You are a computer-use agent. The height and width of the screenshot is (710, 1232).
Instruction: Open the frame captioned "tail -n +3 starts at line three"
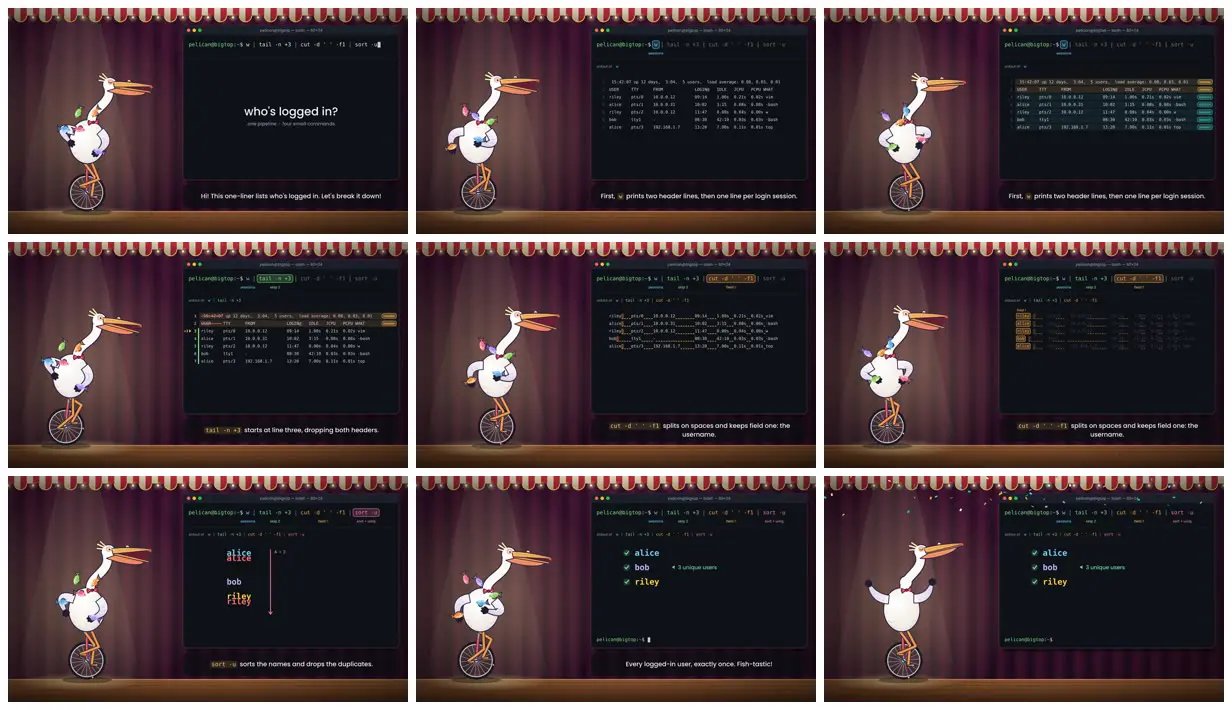click(x=208, y=355)
